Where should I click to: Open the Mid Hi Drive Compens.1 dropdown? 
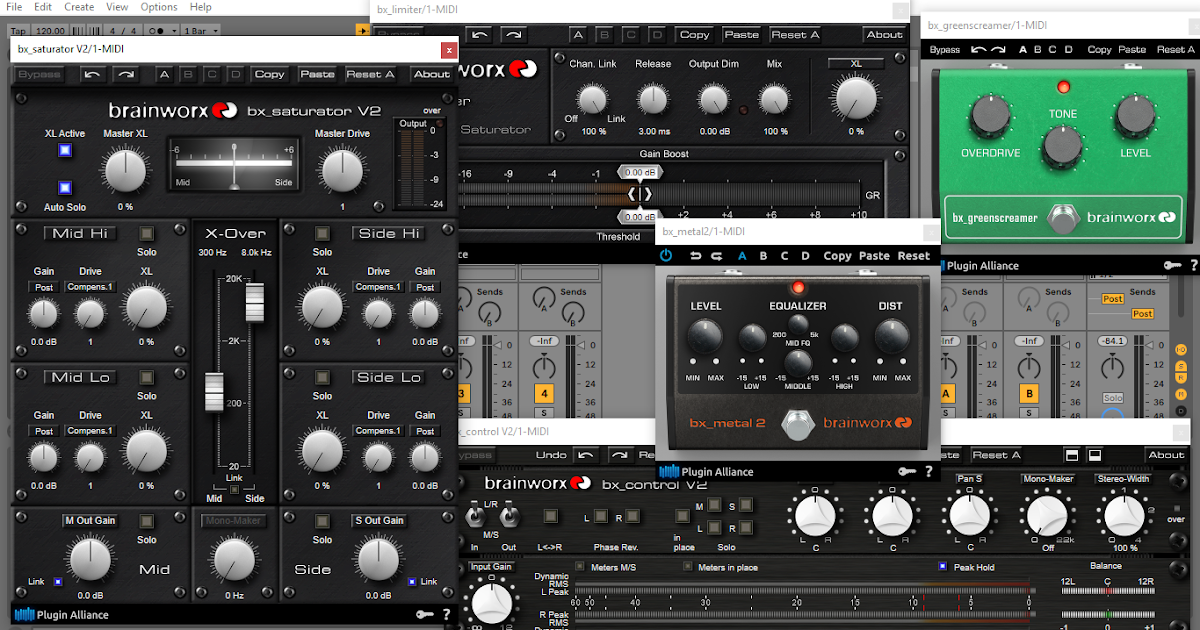tap(91, 287)
